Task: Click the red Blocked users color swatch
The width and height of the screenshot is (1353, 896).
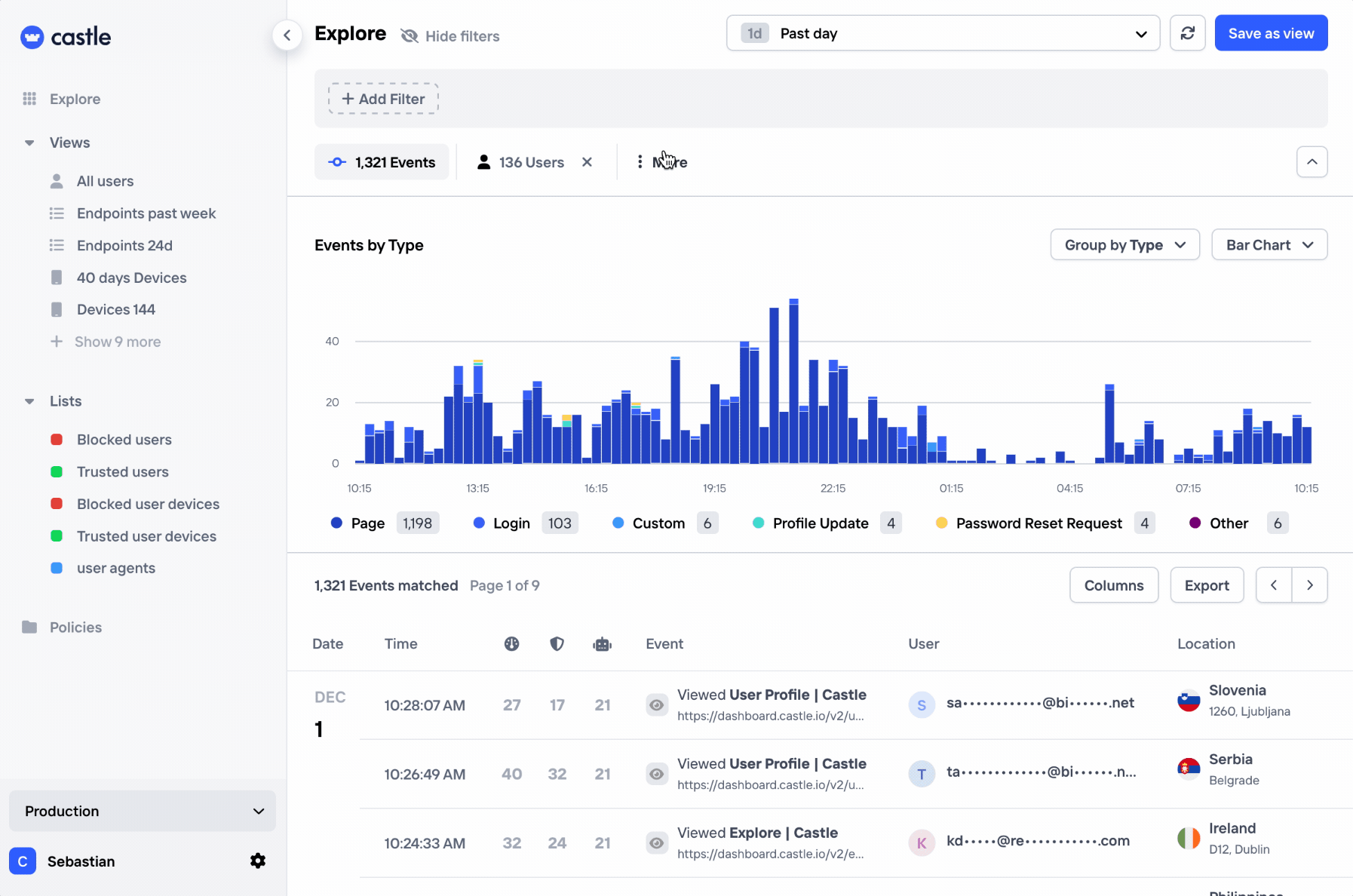Action: coord(57,440)
